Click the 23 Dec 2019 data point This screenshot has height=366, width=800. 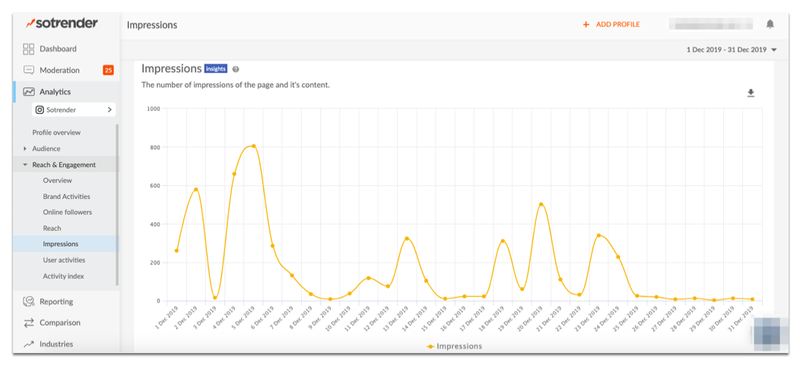point(598,235)
